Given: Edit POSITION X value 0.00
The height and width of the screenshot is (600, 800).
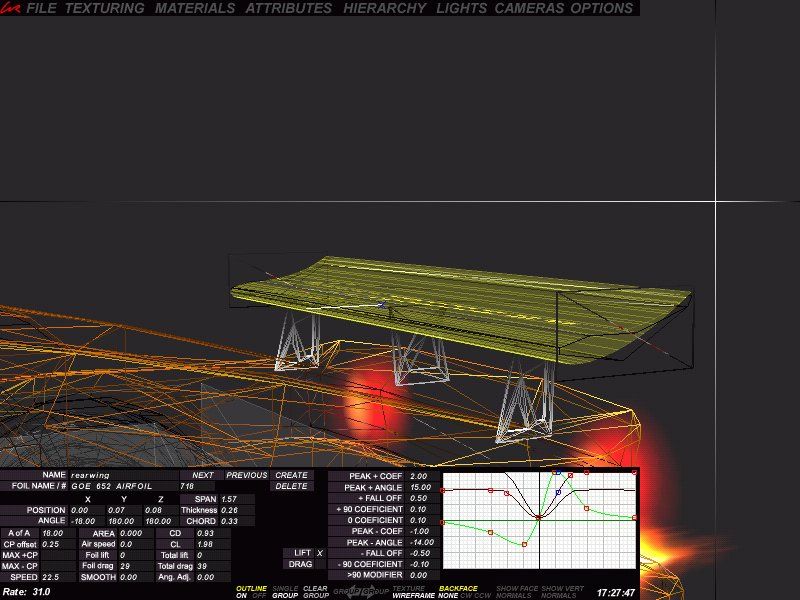Looking at the screenshot, I should [87, 510].
